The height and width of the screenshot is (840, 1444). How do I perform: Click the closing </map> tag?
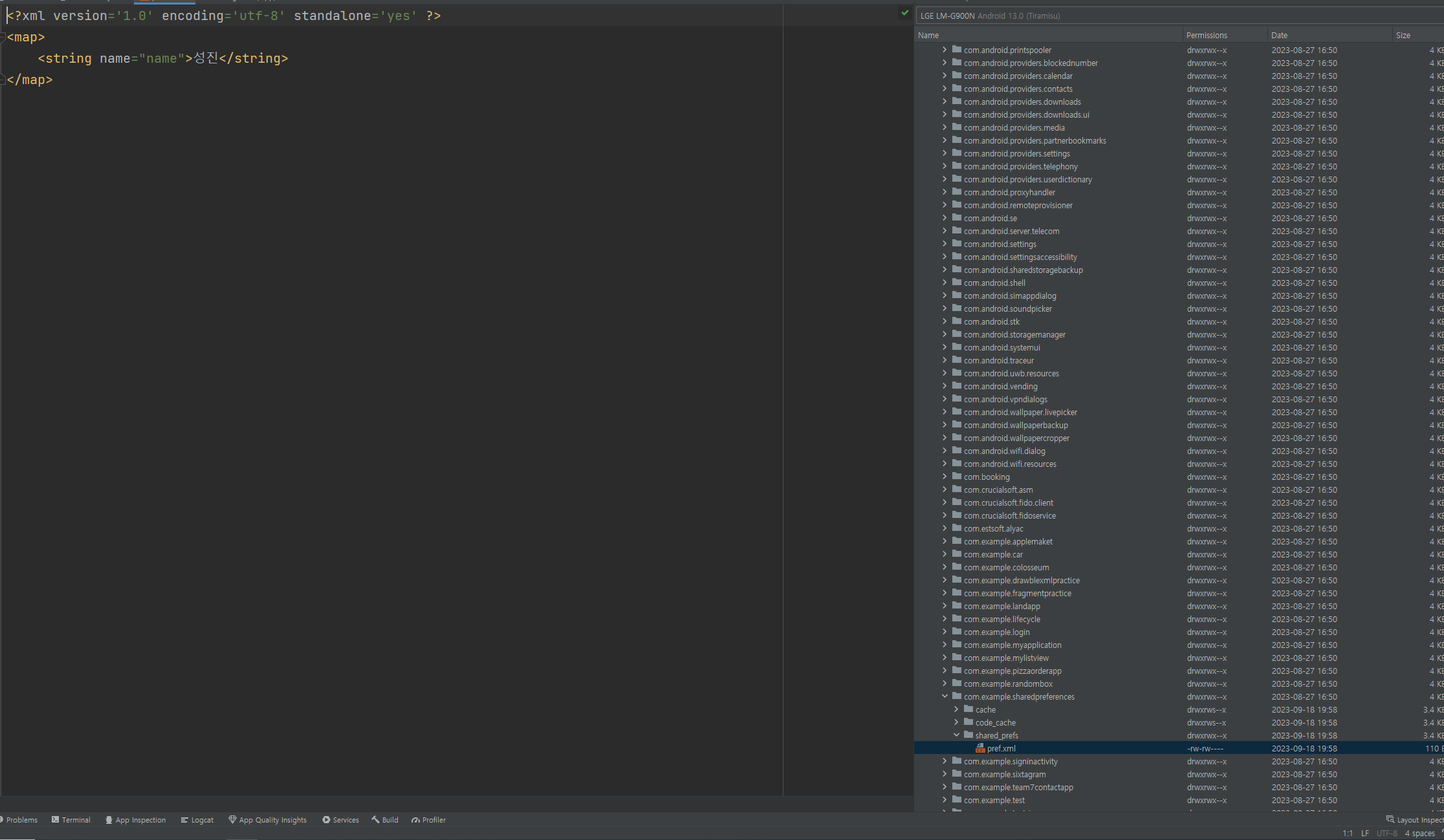pyautogui.click(x=30, y=80)
